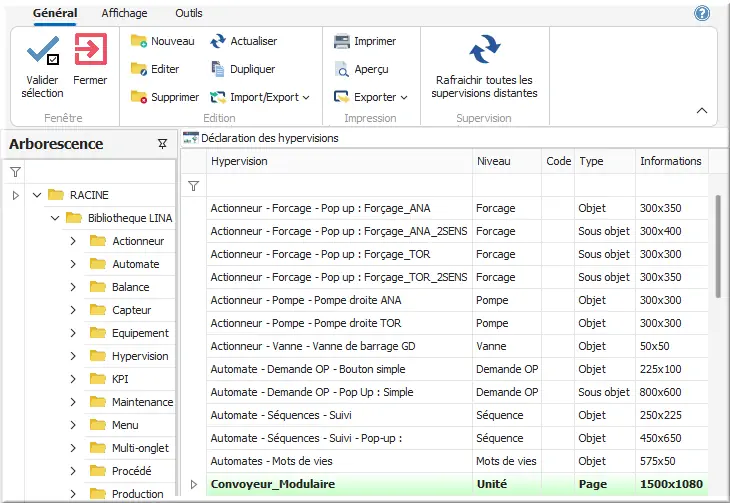Select row Actionneur - Forcage - Pop up : Forçage_ANA
Image resolution: width=730 pixels, height=503 pixels.
tap(457, 208)
